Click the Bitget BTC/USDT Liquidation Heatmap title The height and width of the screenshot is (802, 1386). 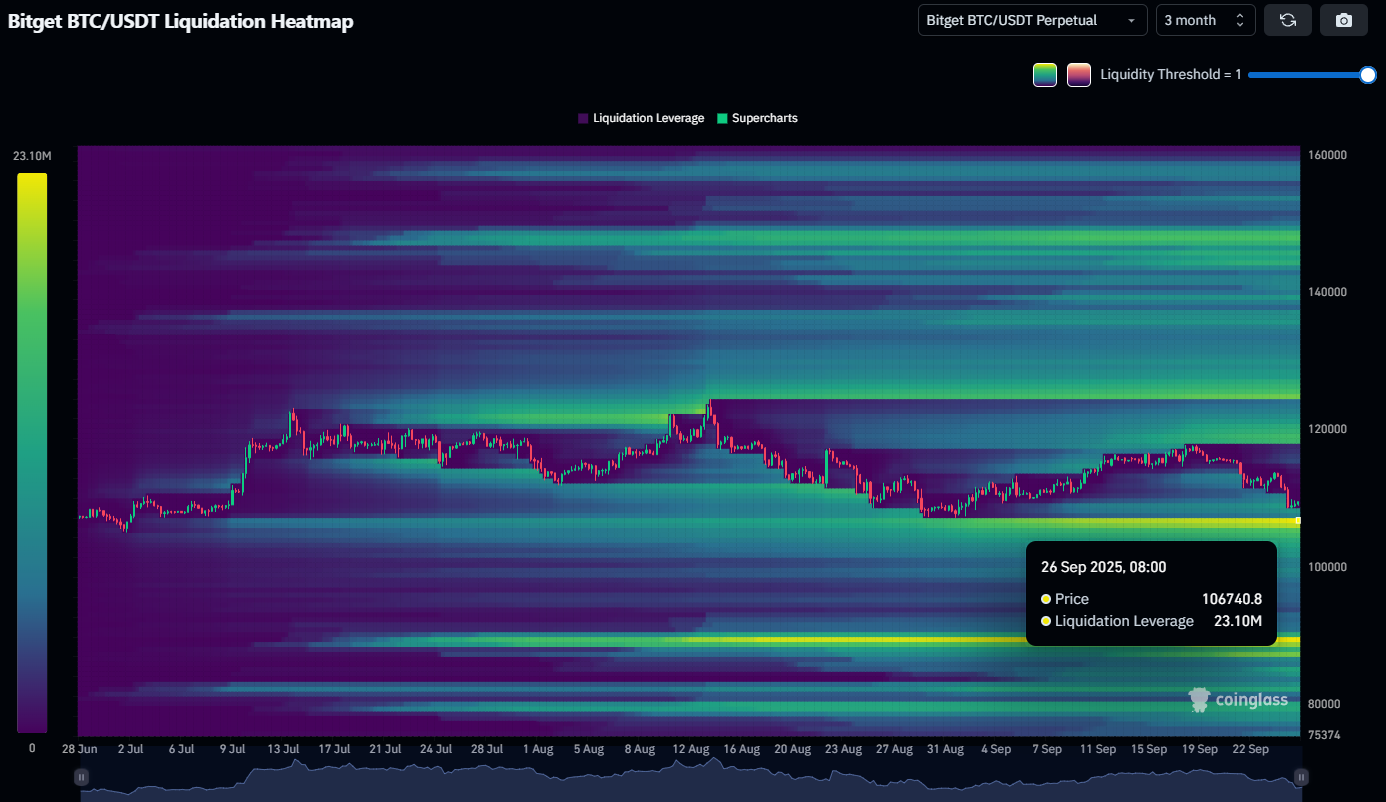[180, 21]
